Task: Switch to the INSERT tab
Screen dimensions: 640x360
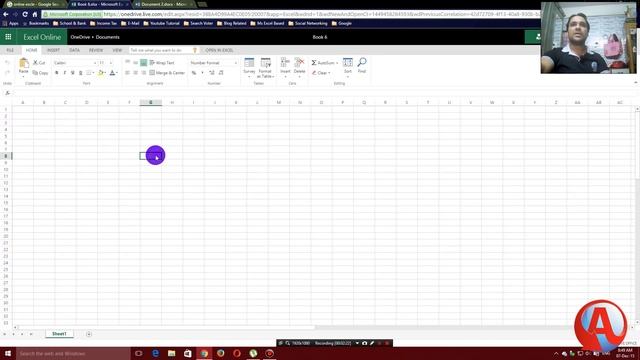Action: click(x=53, y=50)
